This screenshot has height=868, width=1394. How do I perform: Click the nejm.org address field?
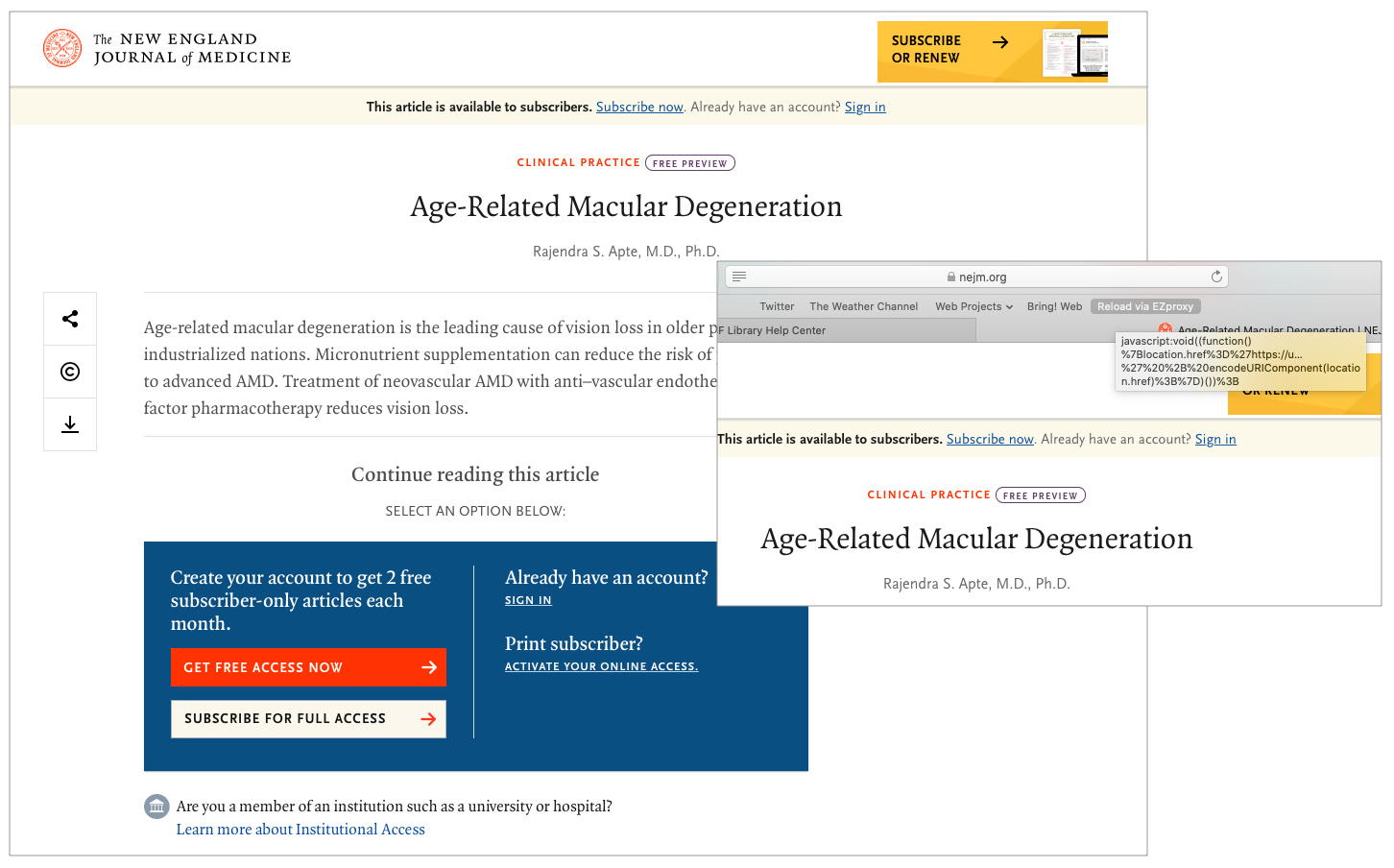pos(976,277)
